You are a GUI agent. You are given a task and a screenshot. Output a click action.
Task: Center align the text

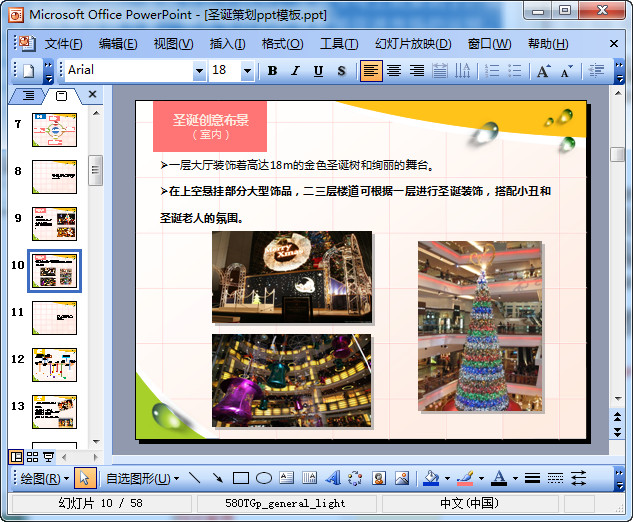pos(394,71)
